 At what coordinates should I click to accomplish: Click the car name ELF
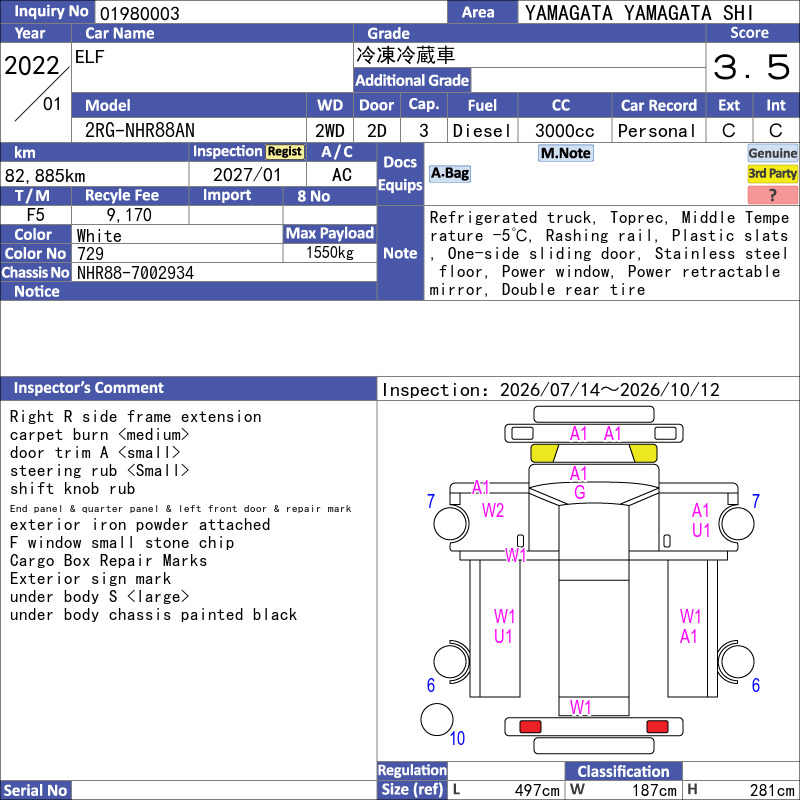tap(89, 57)
